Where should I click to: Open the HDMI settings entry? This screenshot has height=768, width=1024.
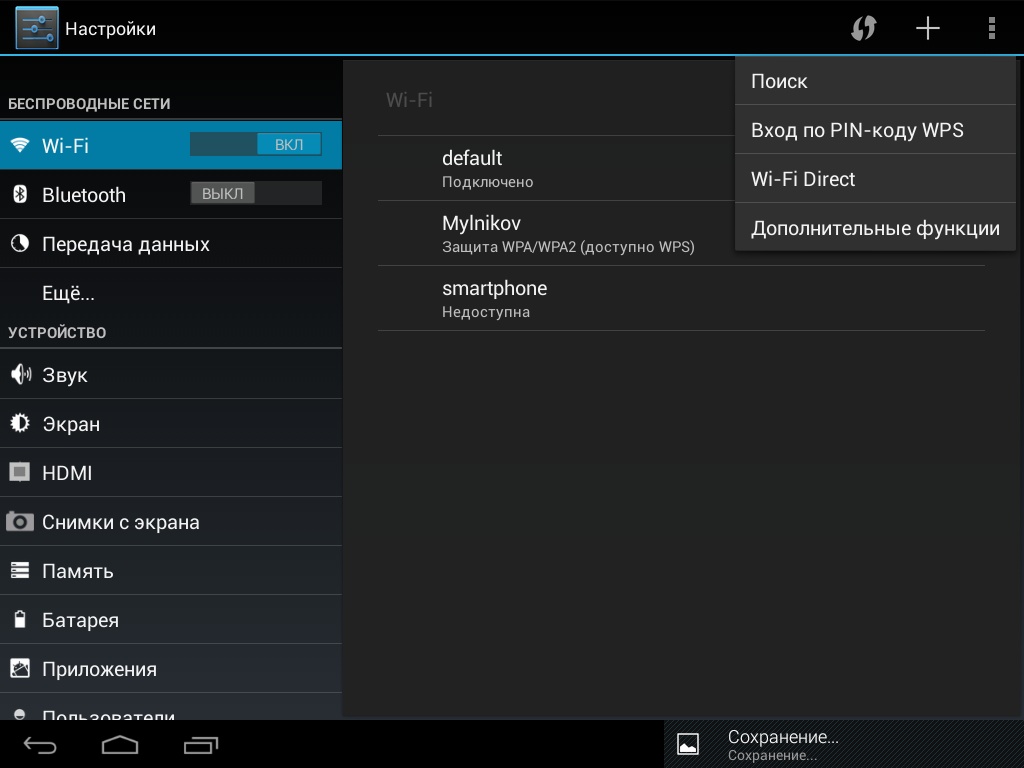point(170,473)
